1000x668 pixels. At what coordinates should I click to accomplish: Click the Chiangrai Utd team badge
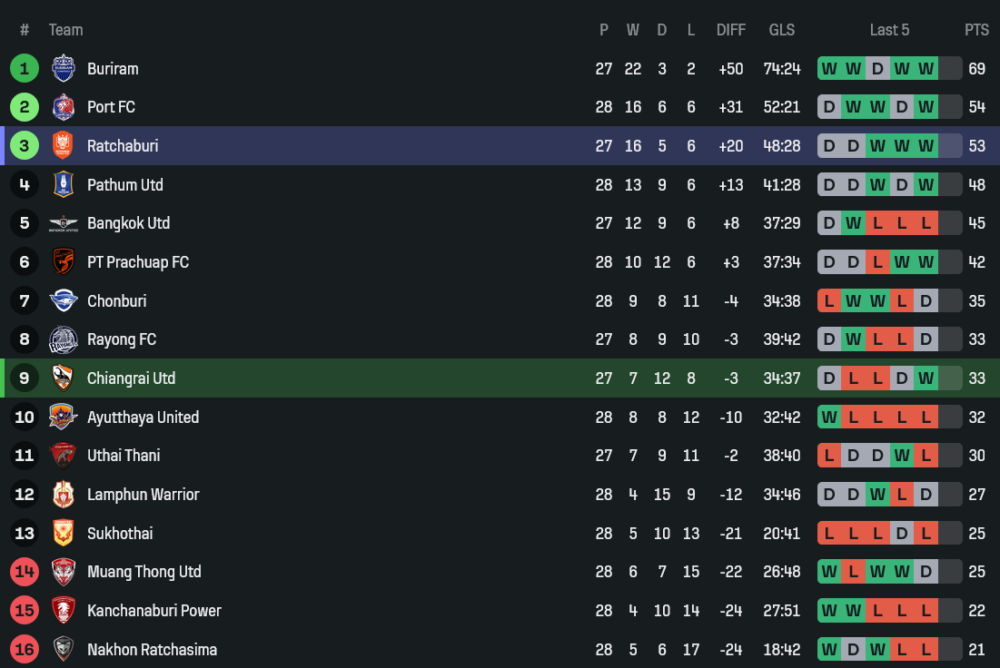coord(63,378)
